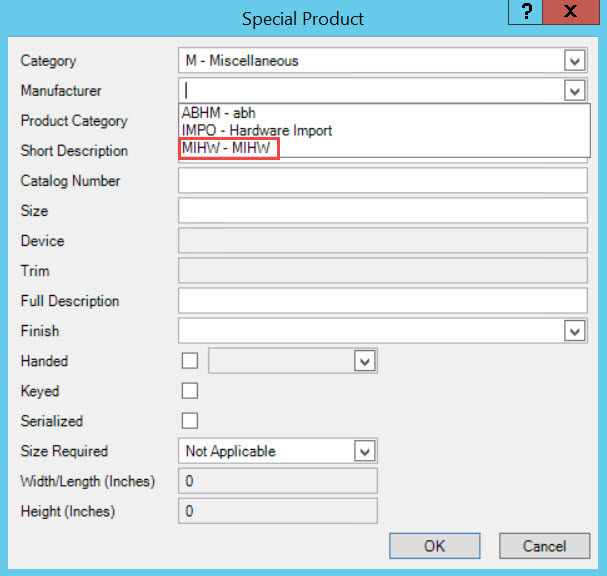Select ABHM - abh from manufacturer list

click(x=219, y=113)
